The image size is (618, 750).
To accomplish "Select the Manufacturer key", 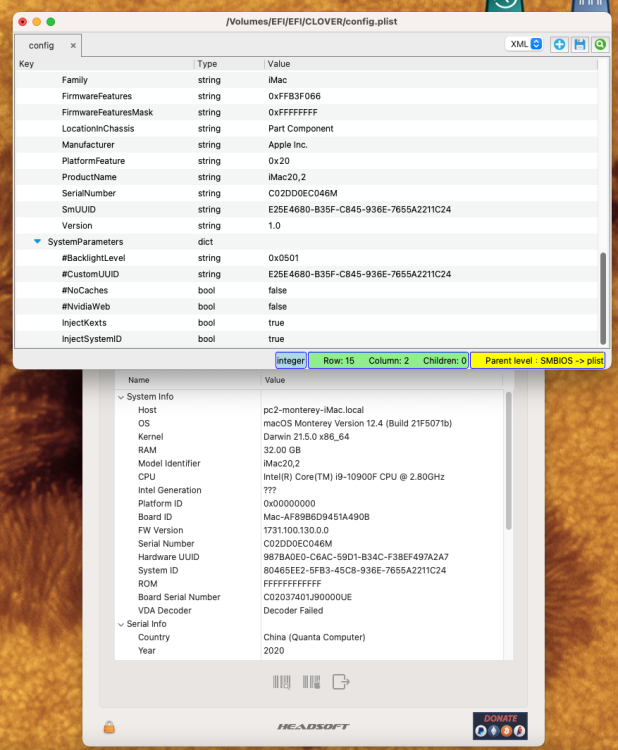I will (x=88, y=144).
